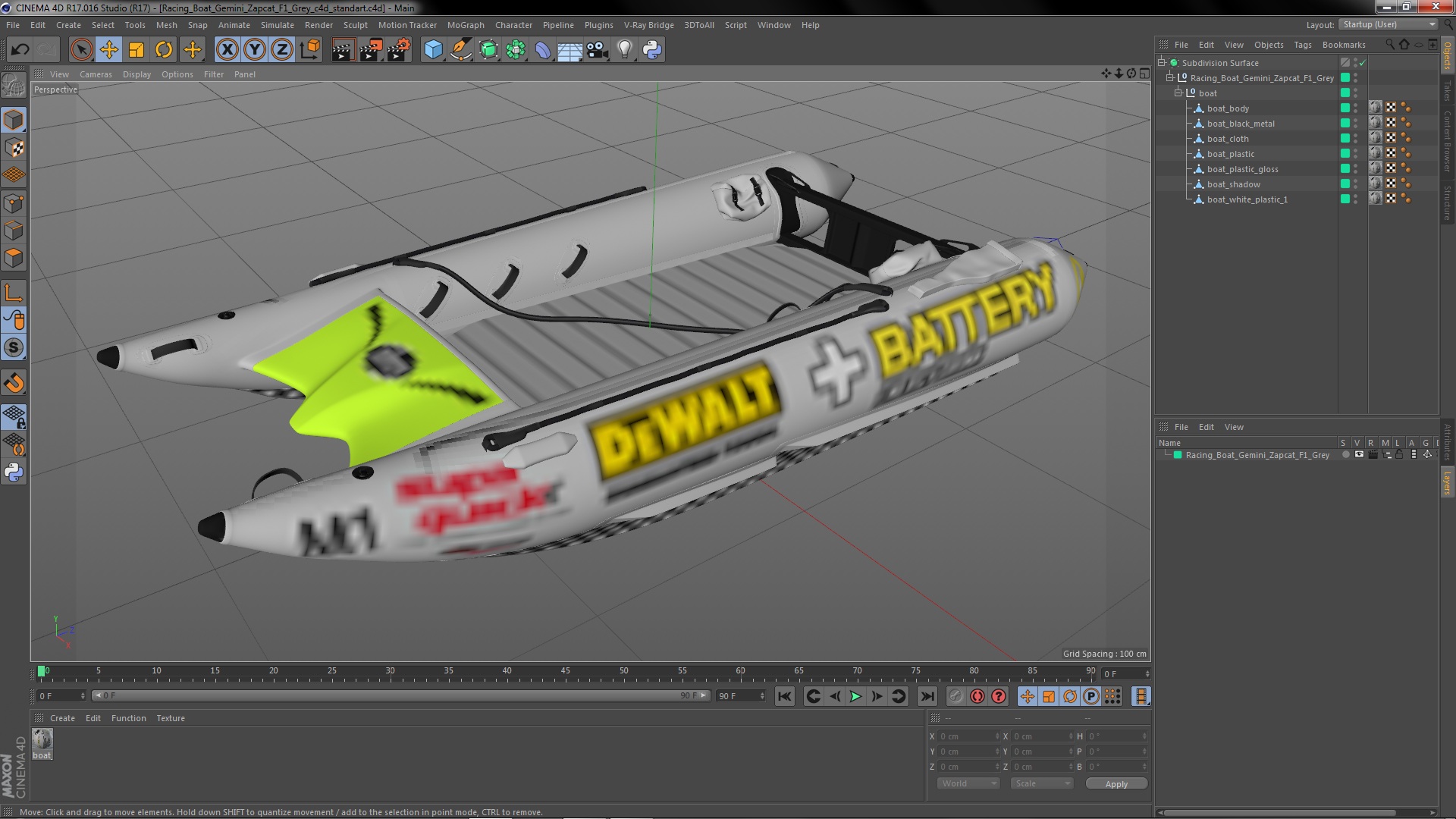The width and height of the screenshot is (1456, 819).
Task: Add a Cube primitive object
Action: [x=433, y=50]
